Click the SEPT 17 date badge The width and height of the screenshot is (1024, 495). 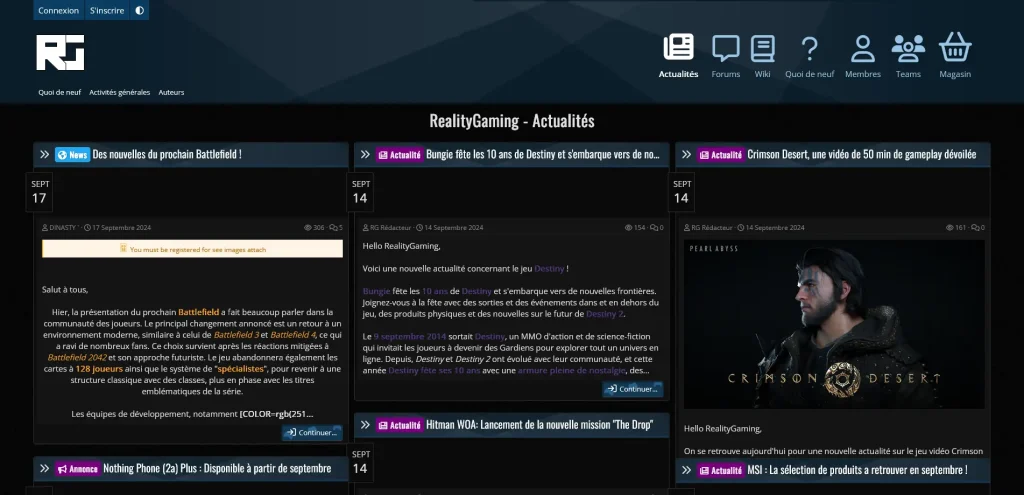(40, 192)
